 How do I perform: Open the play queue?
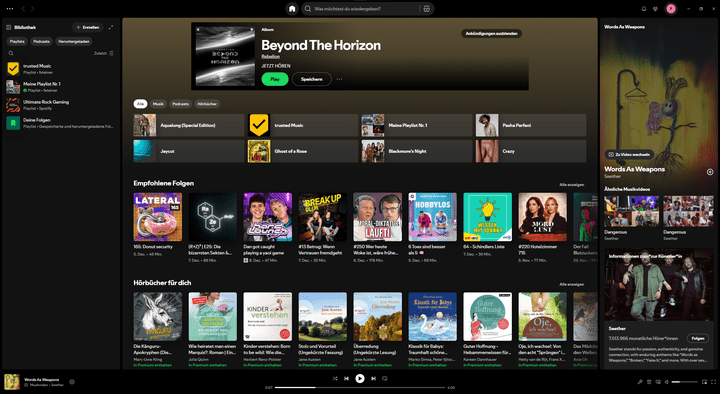click(649, 382)
